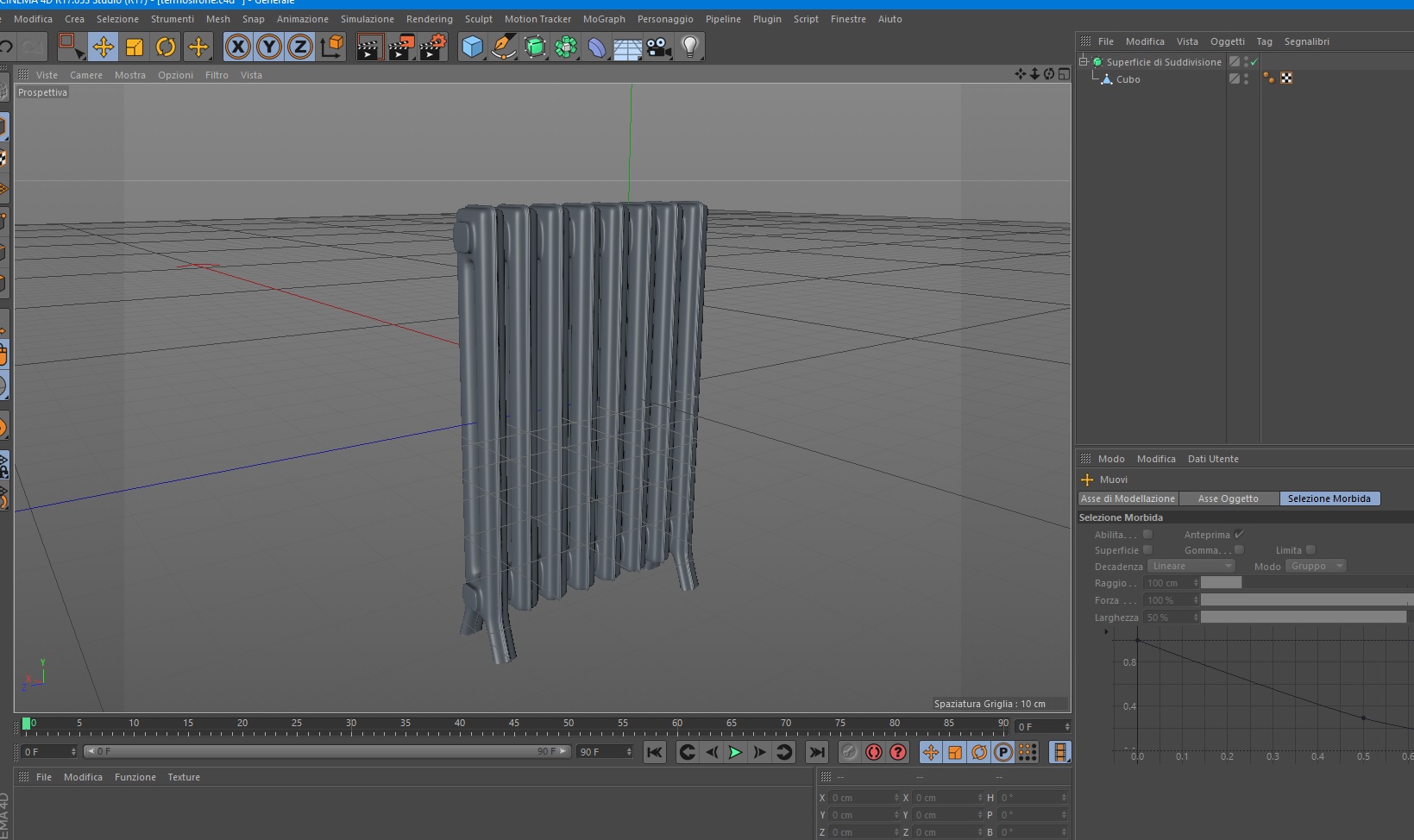
Task: Click the Cube primitive icon
Action: [472, 47]
